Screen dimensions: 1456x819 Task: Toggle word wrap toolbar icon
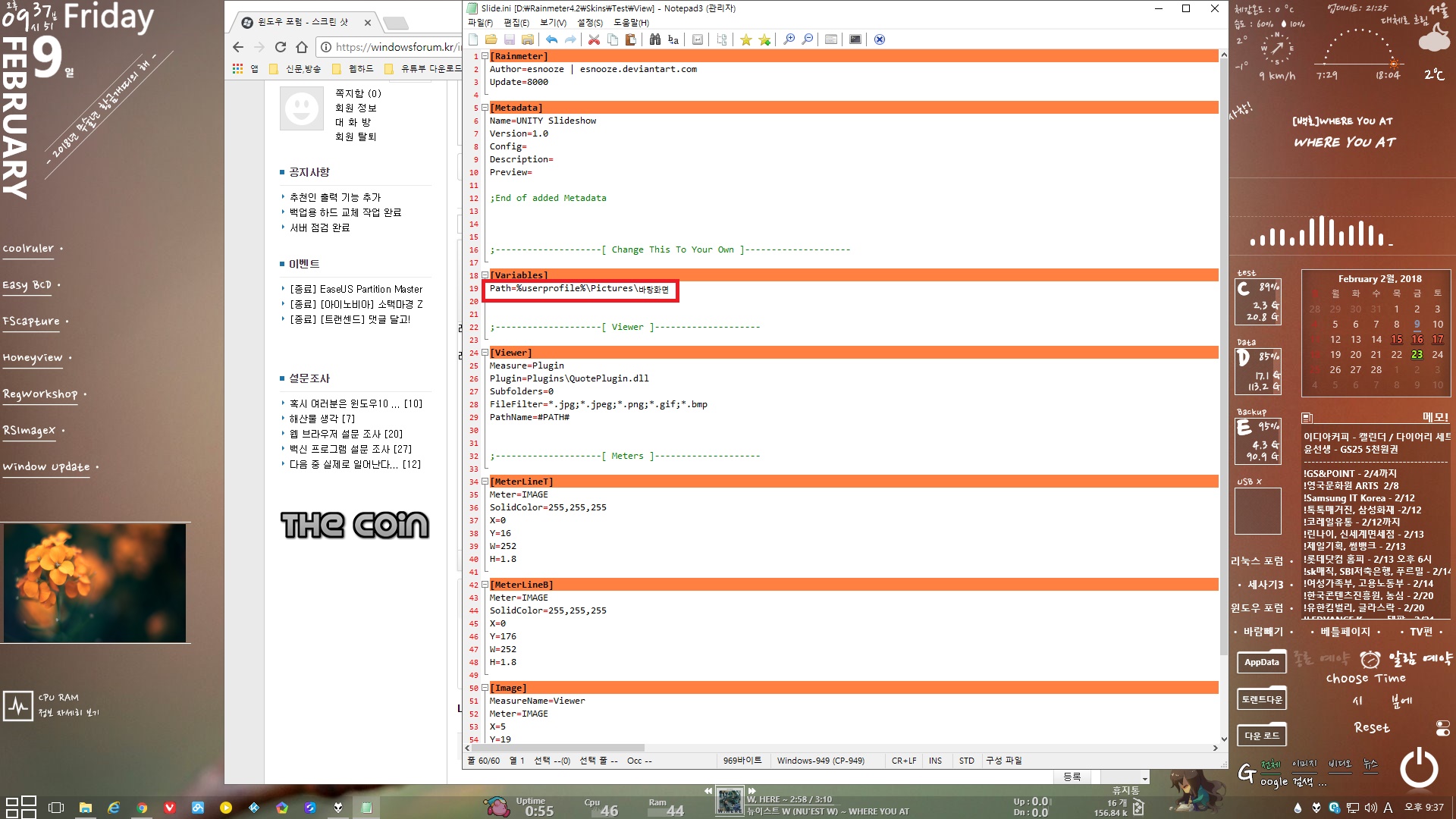[x=697, y=39]
